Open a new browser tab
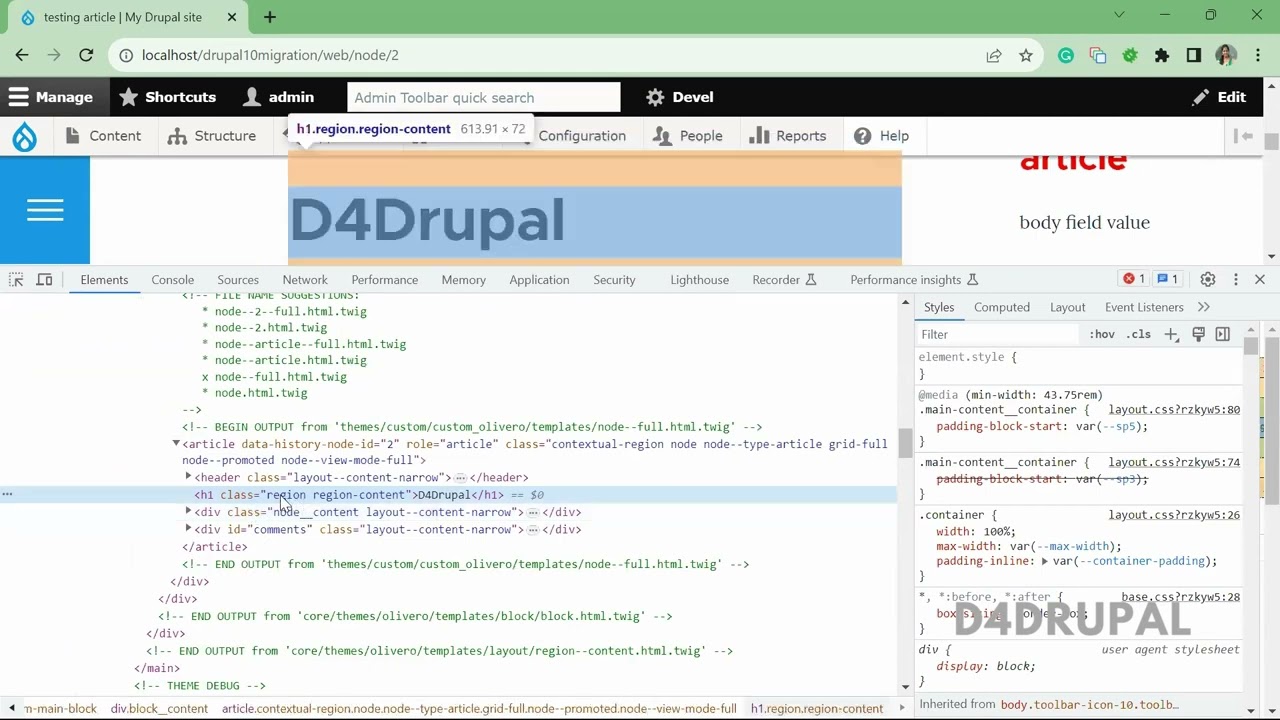The height and width of the screenshot is (720, 1280). [270, 17]
